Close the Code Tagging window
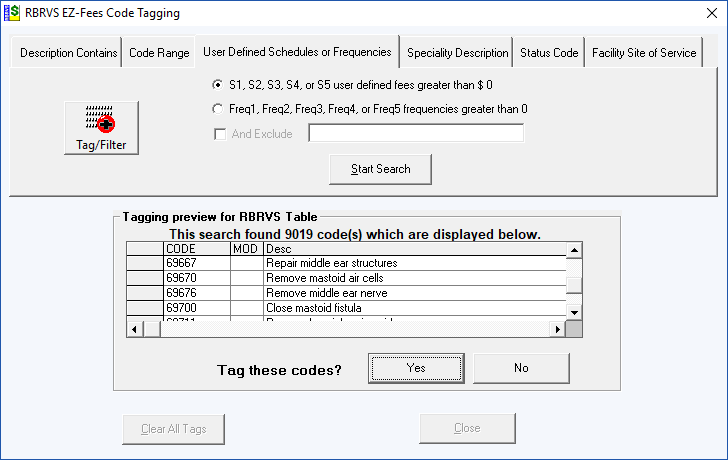This screenshot has width=728, height=460. (x=712, y=13)
